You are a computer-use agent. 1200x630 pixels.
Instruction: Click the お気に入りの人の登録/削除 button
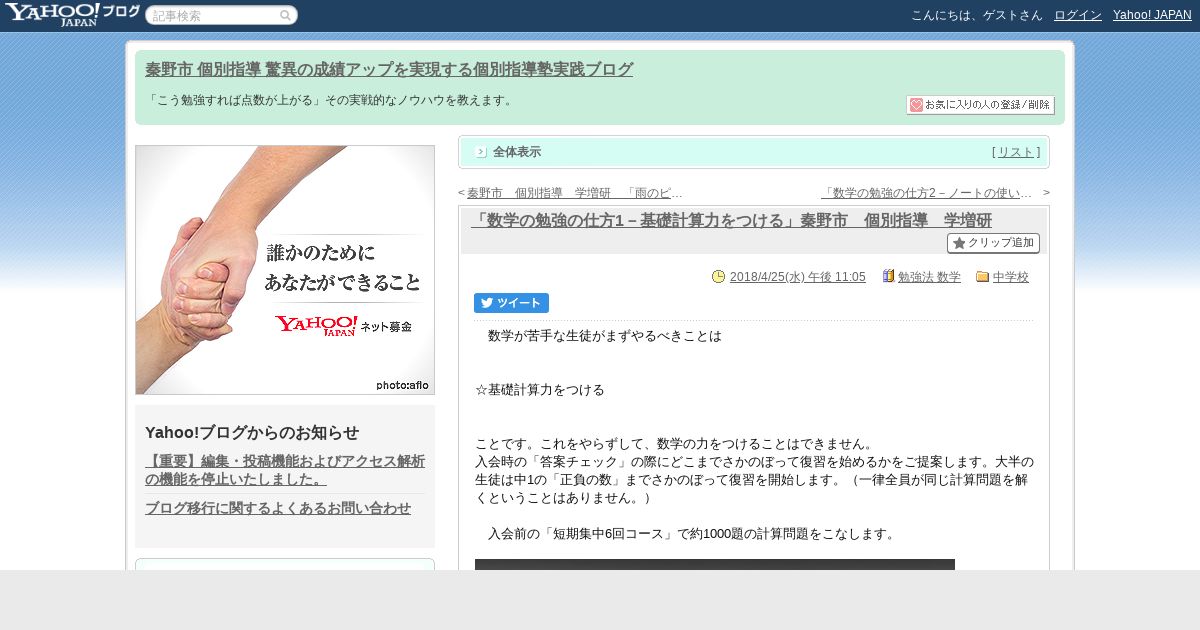tap(980, 105)
